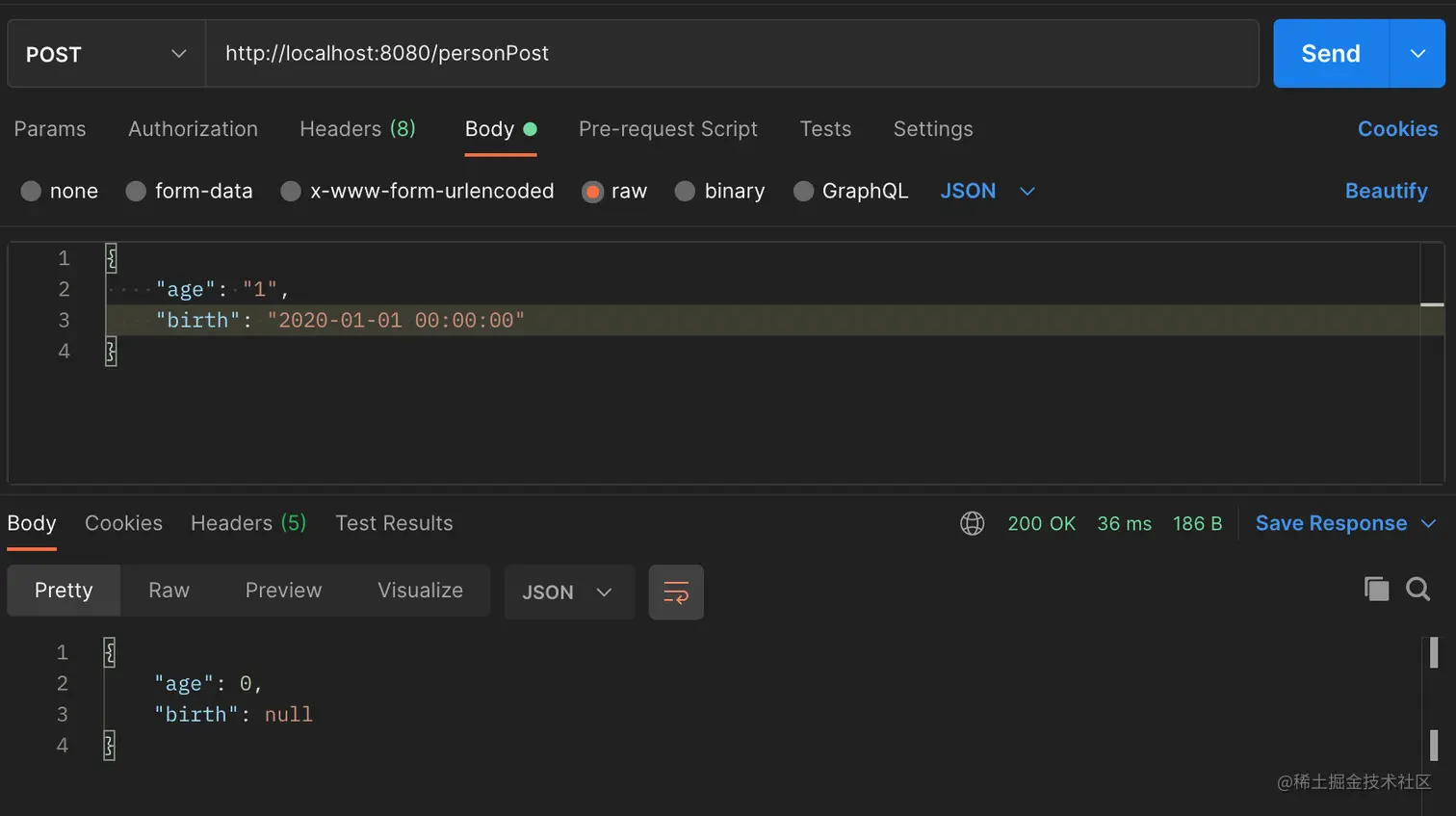This screenshot has width=1456, height=816.
Task: Open the search in response icon
Action: click(x=1417, y=589)
